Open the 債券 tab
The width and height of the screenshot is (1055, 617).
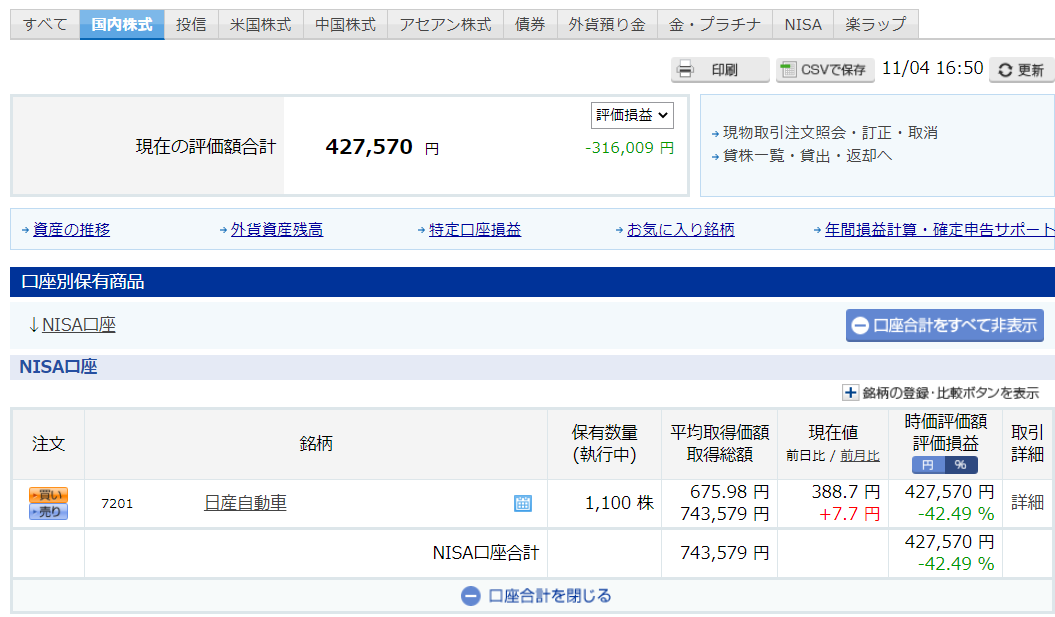click(x=530, y=25)
